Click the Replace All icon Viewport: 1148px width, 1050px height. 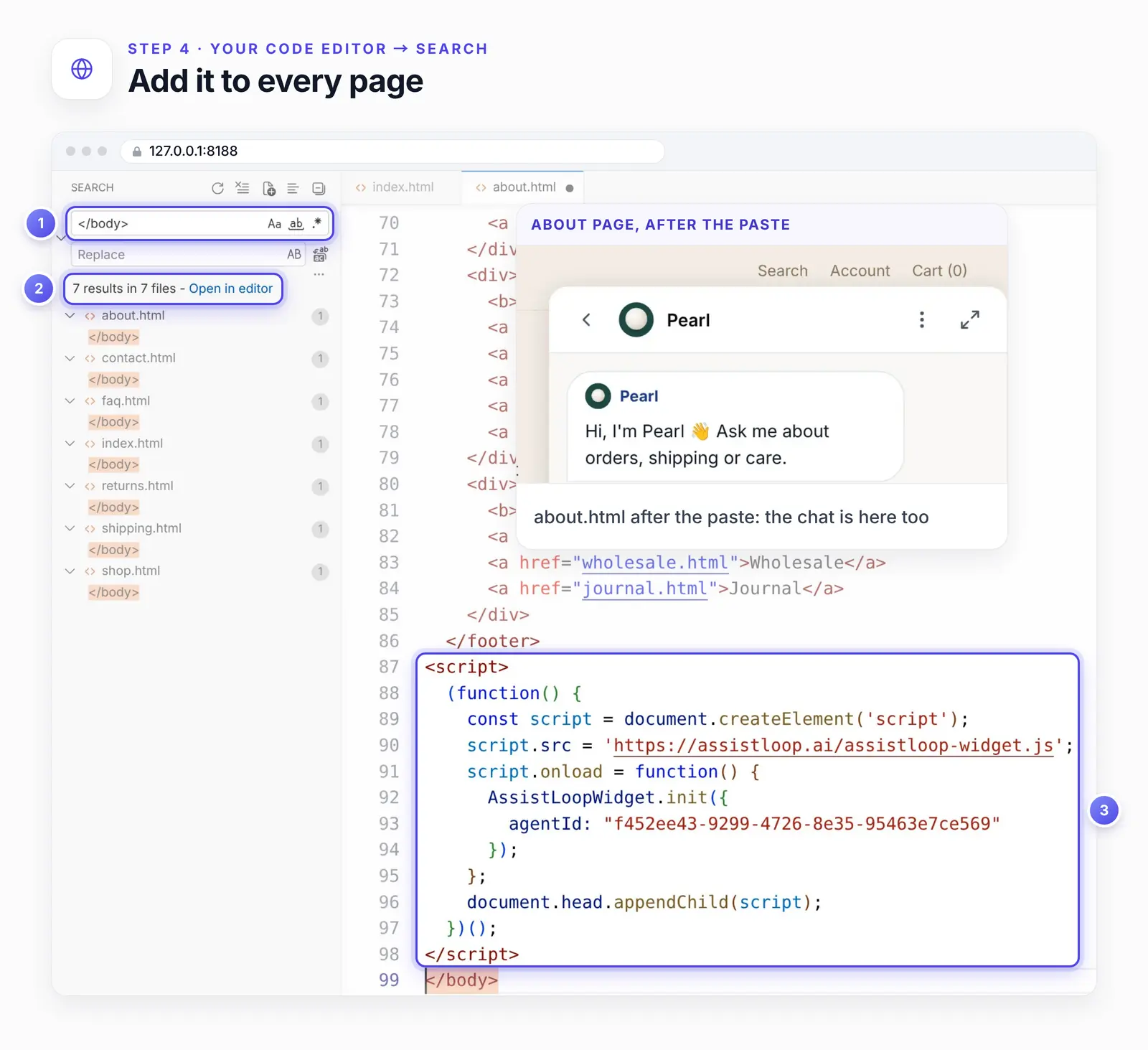pos(320,254)
